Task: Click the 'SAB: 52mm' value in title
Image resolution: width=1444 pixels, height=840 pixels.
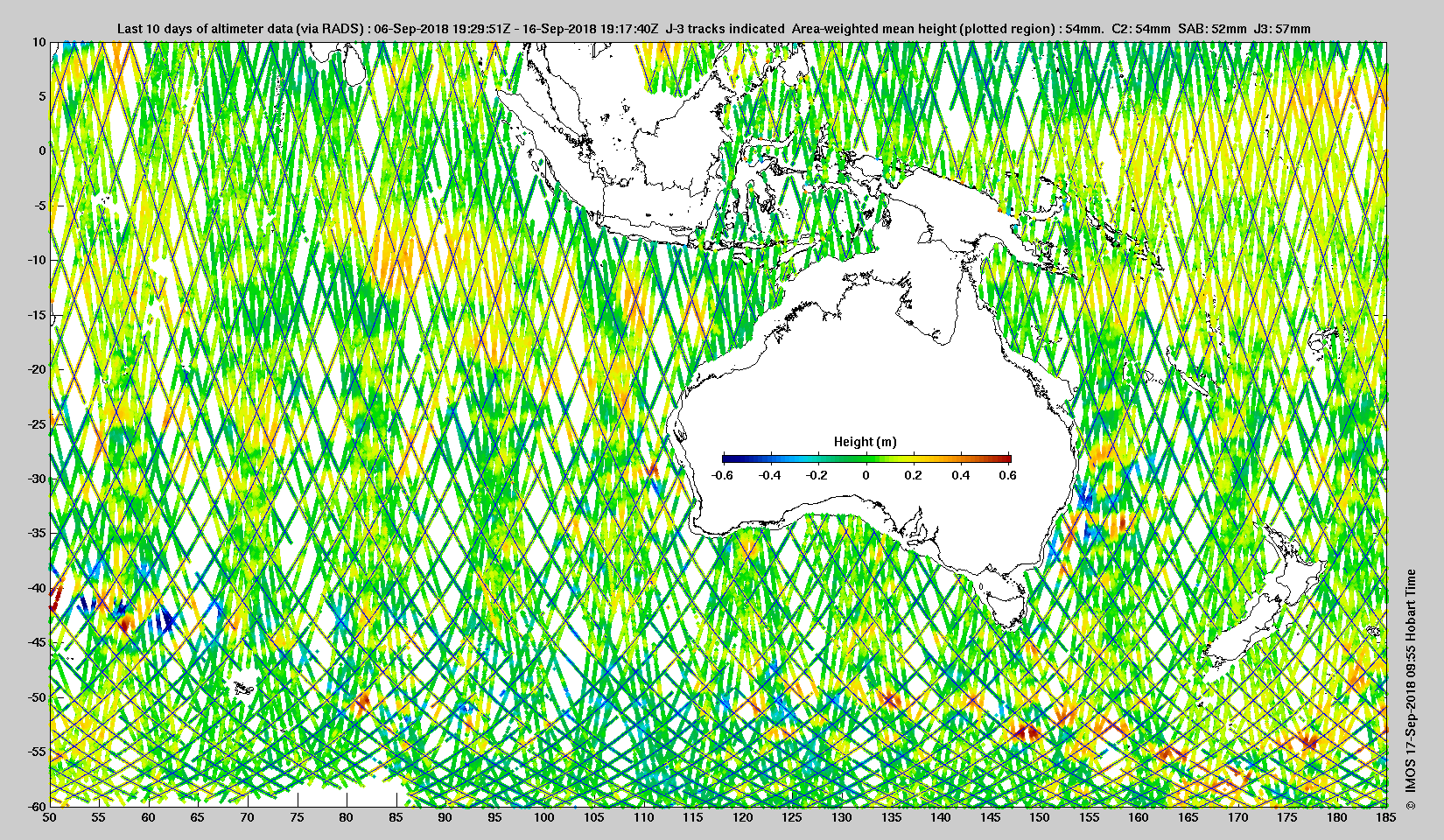Action: [1212, 29]
